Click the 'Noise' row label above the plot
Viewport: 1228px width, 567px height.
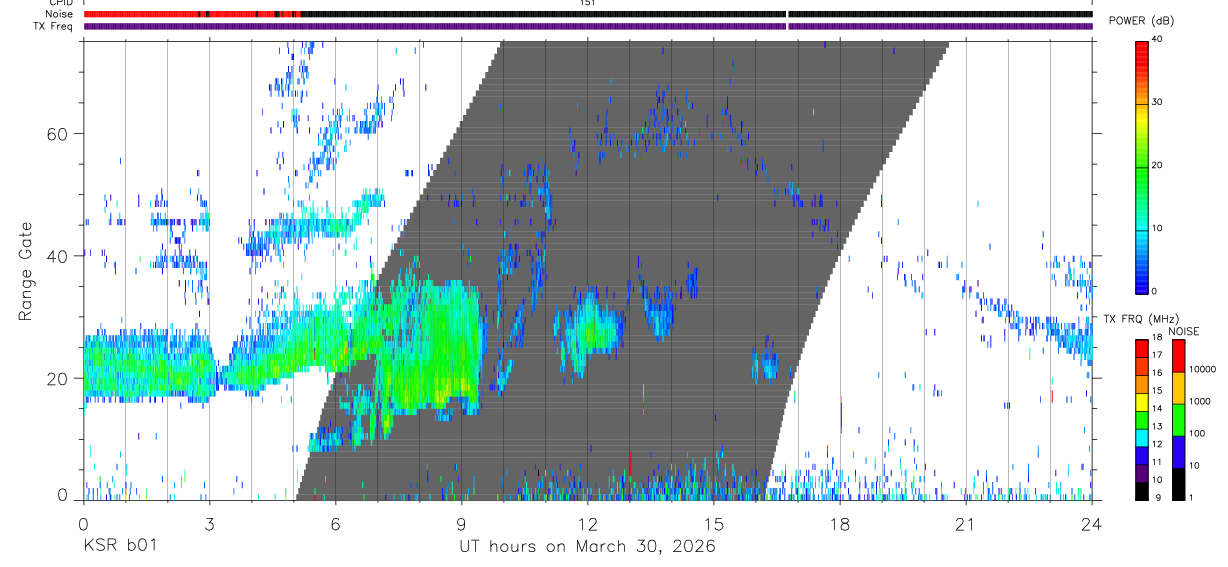[x=61, y=15]
